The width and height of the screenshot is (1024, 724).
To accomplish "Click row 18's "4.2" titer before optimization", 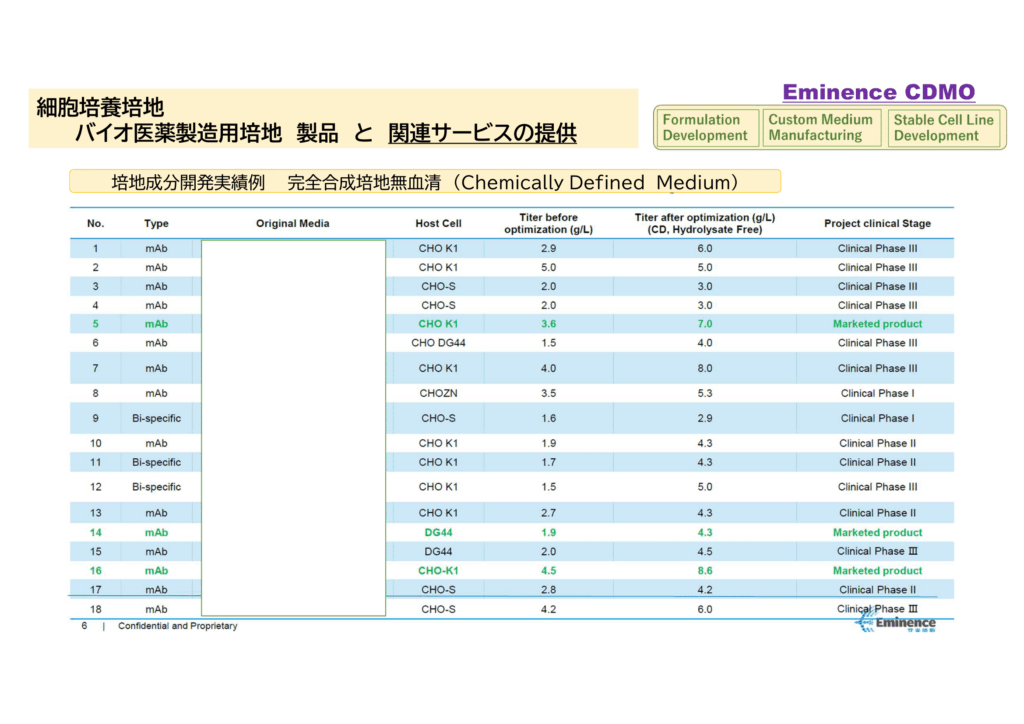I will point(549,609).
